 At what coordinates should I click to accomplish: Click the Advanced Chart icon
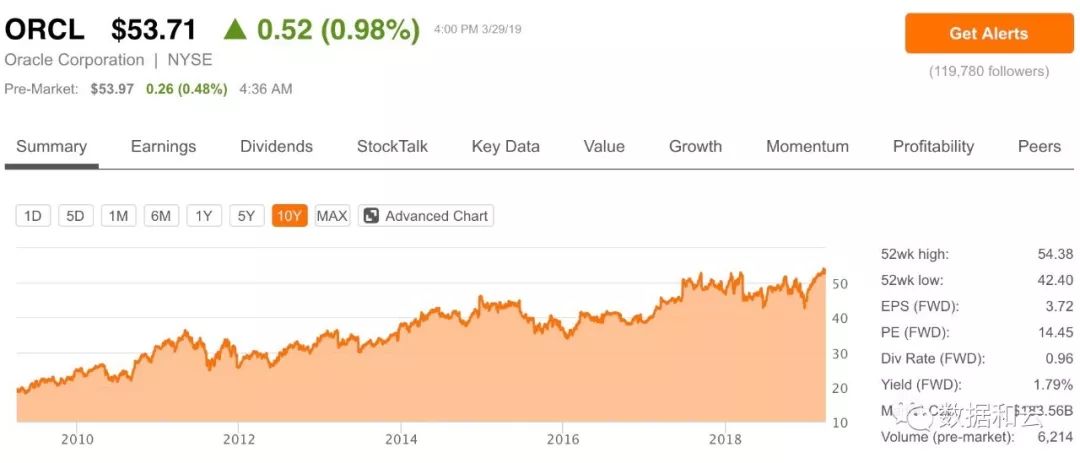point(371,216)
